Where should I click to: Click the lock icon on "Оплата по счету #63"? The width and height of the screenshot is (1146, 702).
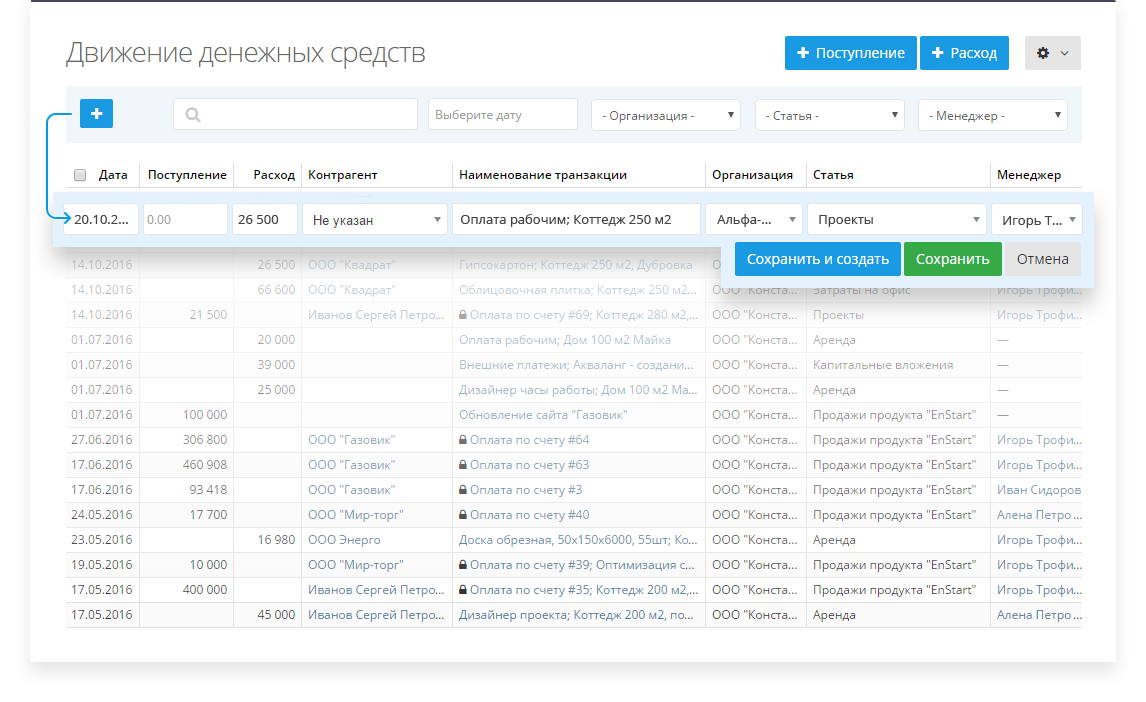click(x=463, y=464)
